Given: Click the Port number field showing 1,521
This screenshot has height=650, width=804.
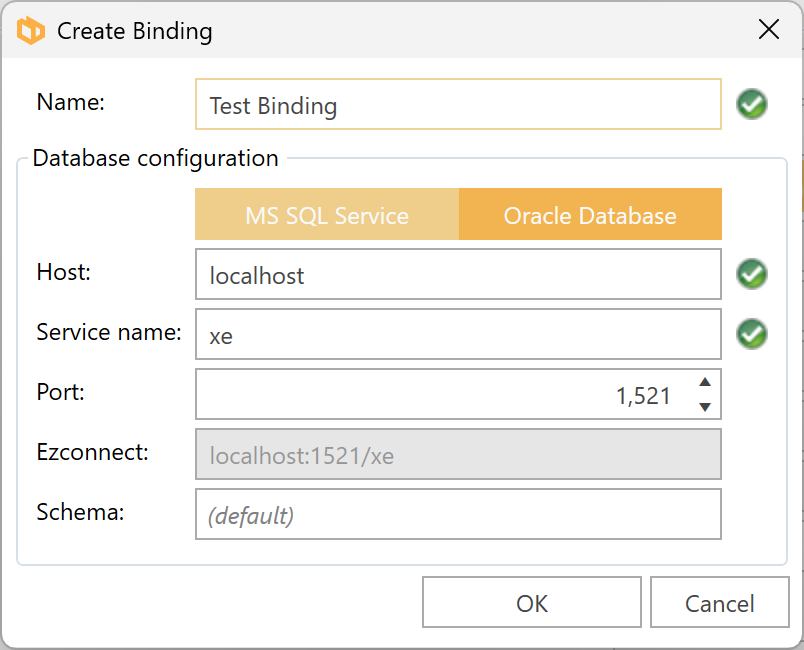Looking at the screenshot, I should 440,395.
